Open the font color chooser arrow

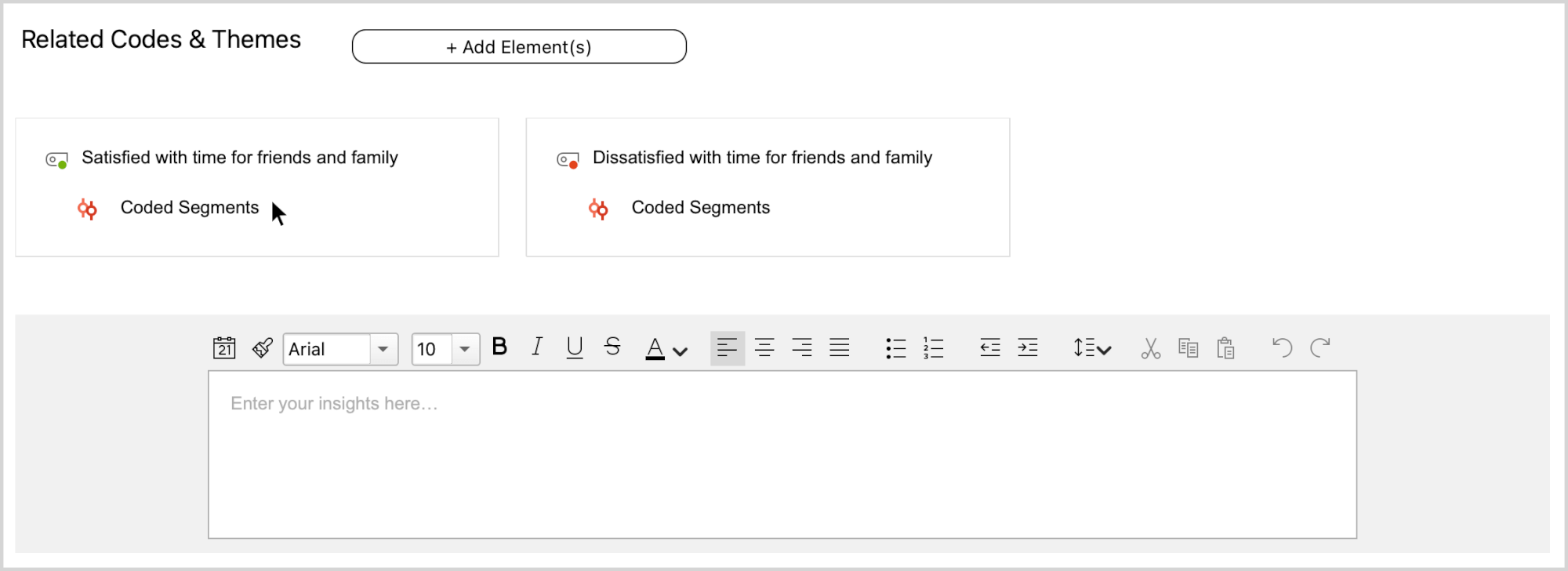(681, 351)
